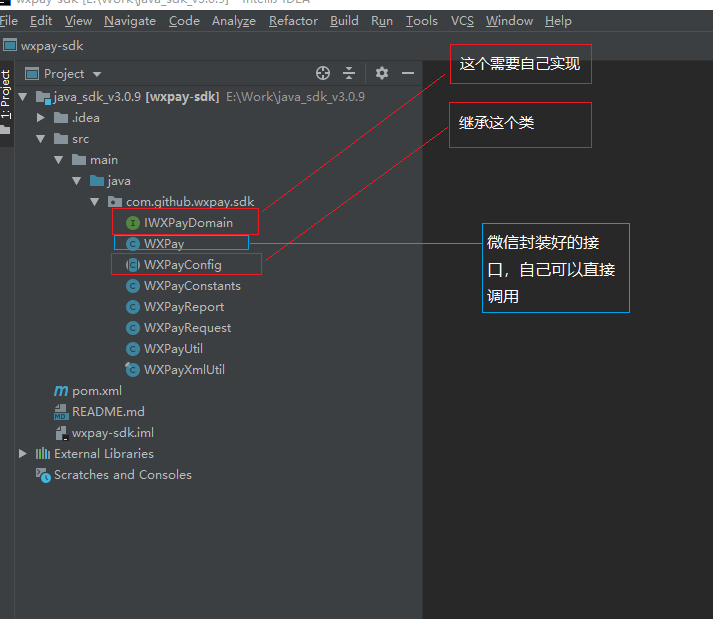Screen dimensions: 713x619
Task: Open the Navigate menu
Action: click(130, 21)
